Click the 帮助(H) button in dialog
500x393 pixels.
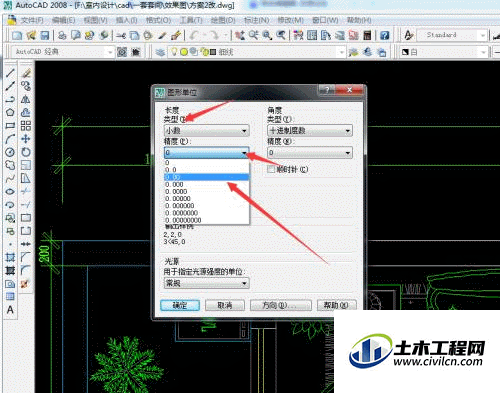(x=337, y=305)
